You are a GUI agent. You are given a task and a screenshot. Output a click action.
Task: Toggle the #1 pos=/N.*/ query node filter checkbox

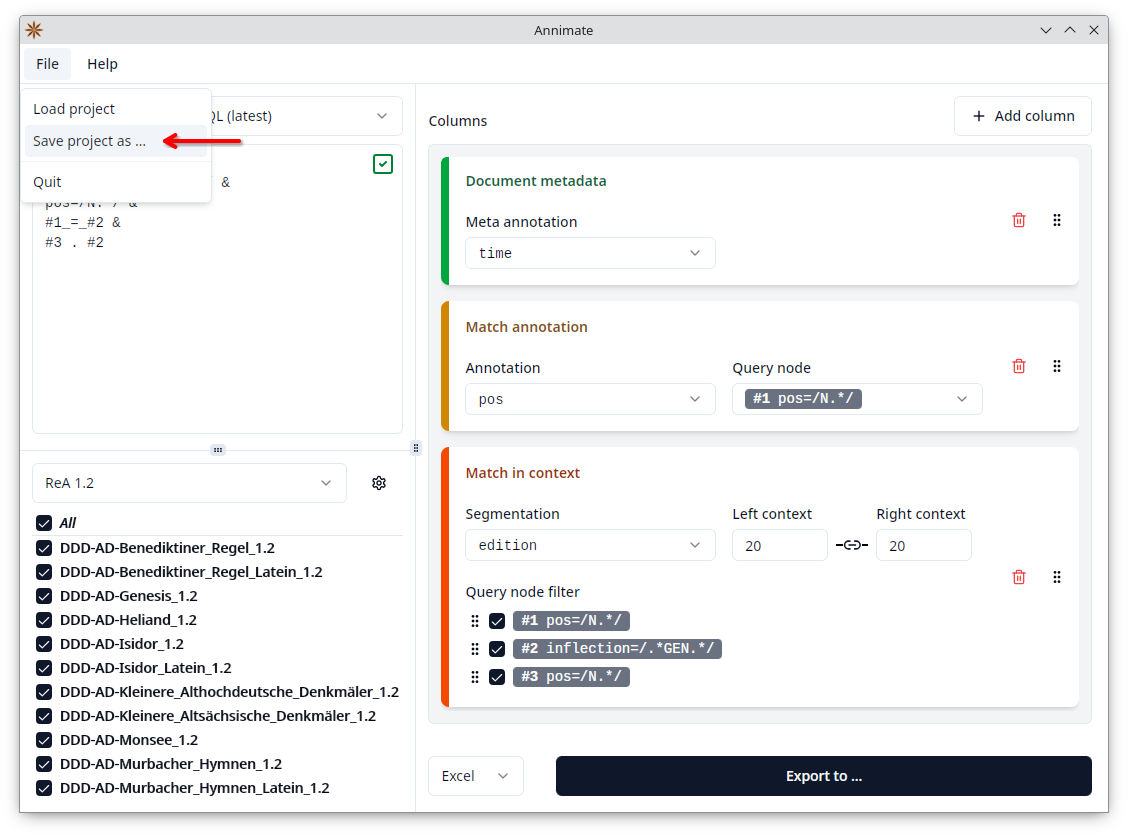click(497, 621)
